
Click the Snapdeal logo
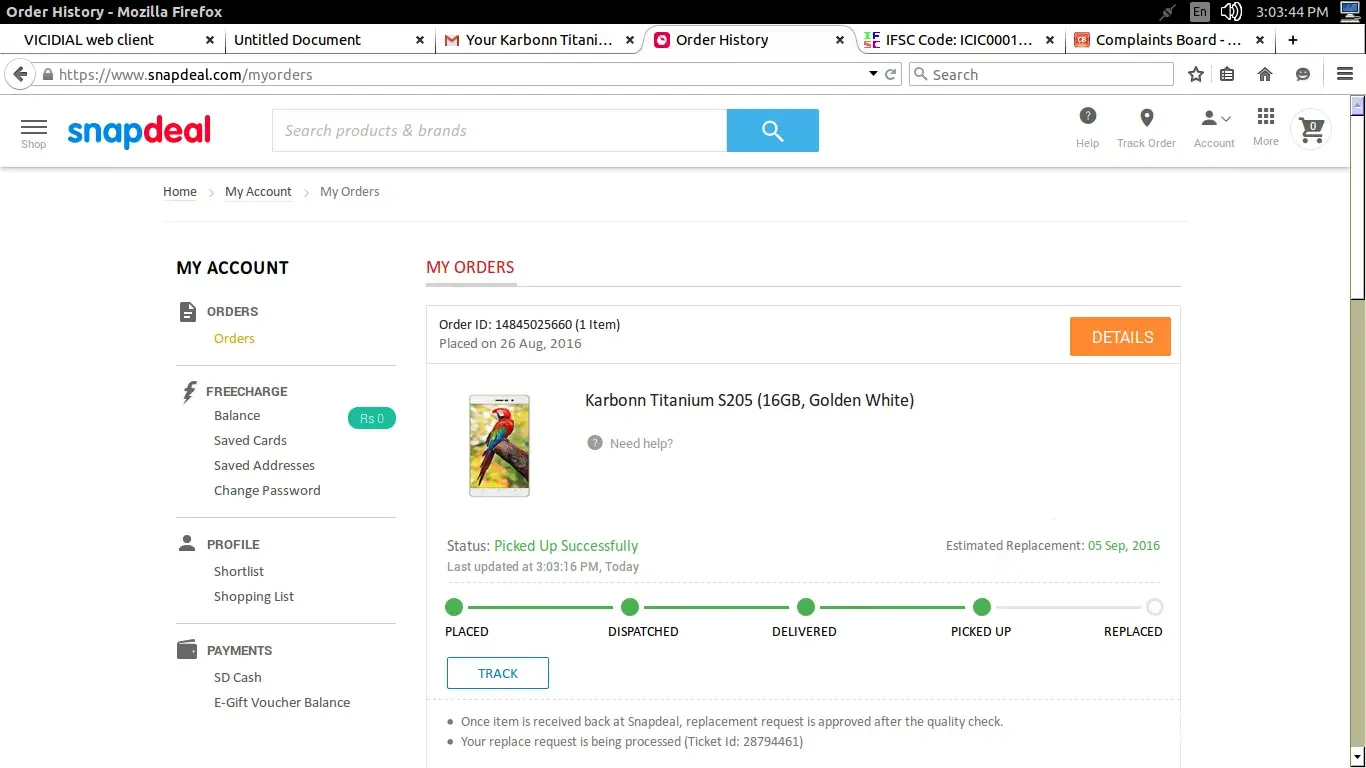click(x=139, y=131)
